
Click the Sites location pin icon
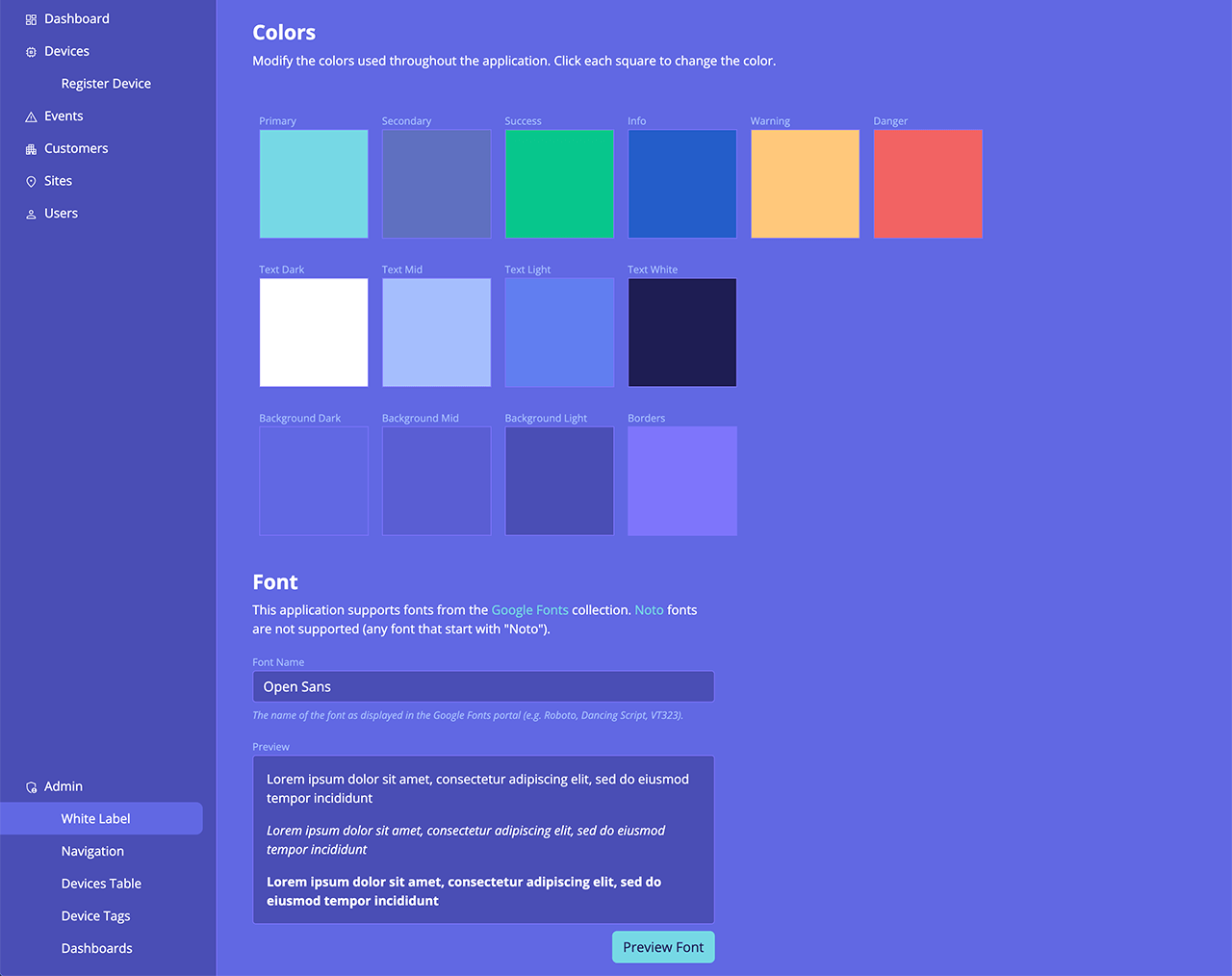[31, 182]
